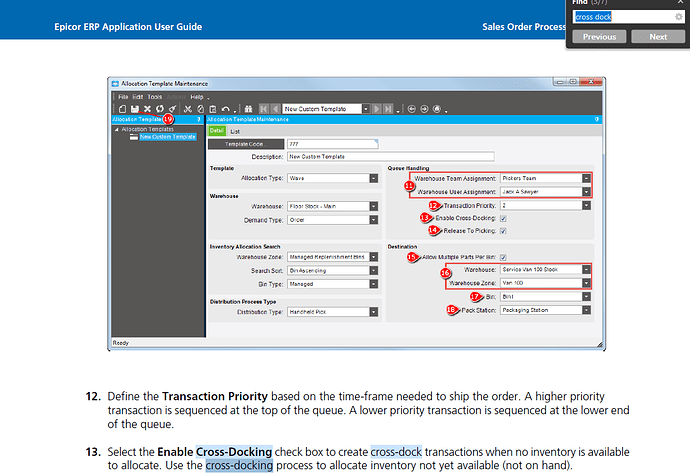Click the Template Code field showing 777
The image size is (690, 476).
[333, 144]
